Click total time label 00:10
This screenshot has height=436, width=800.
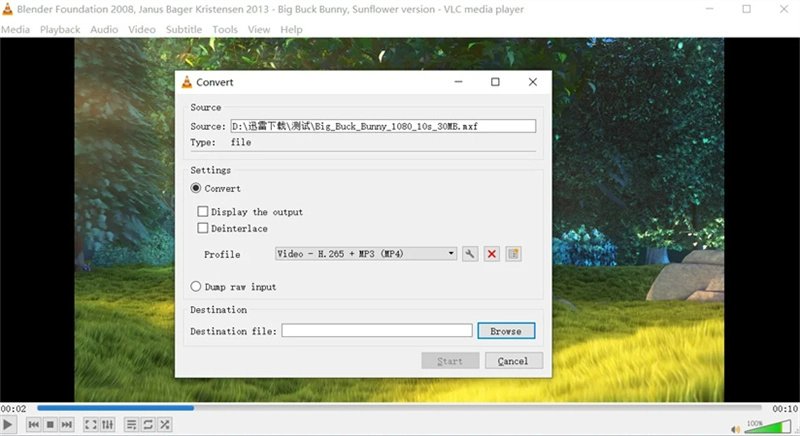785,408
